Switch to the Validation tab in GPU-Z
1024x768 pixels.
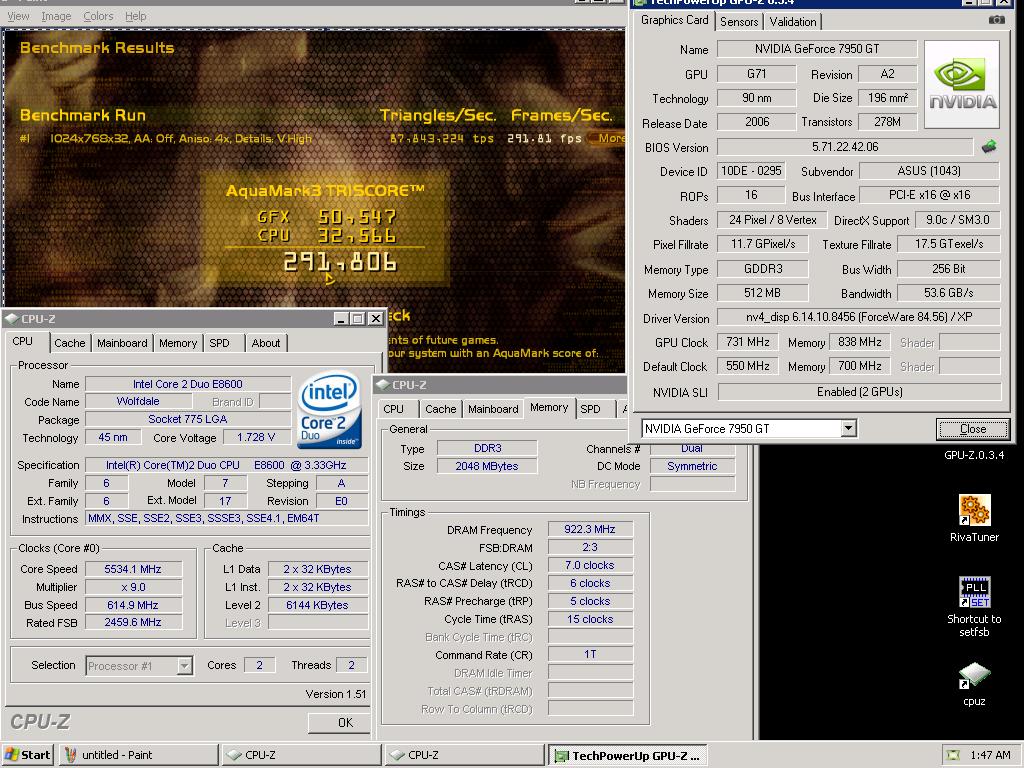click(x=793, y=22)
